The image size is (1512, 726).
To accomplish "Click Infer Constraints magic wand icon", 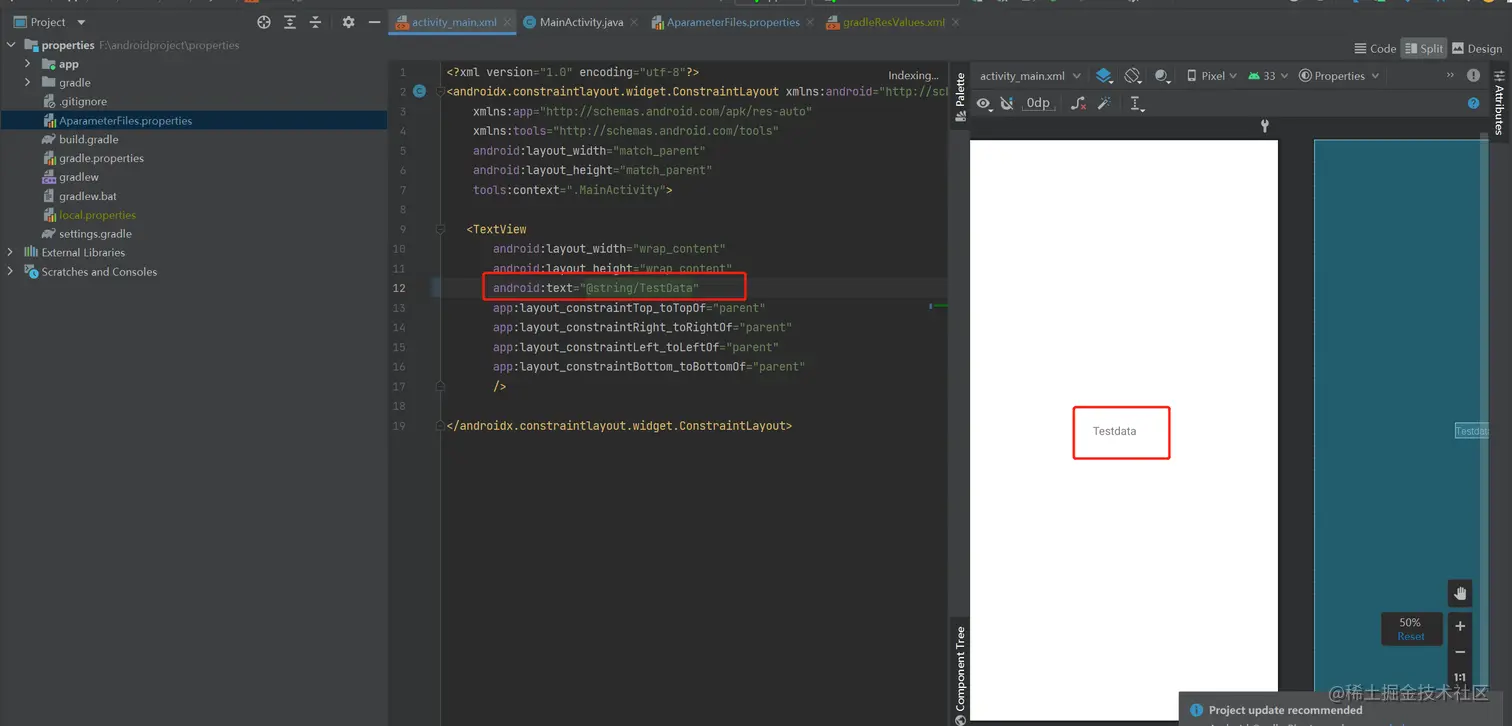I will tap(1105, 103).
